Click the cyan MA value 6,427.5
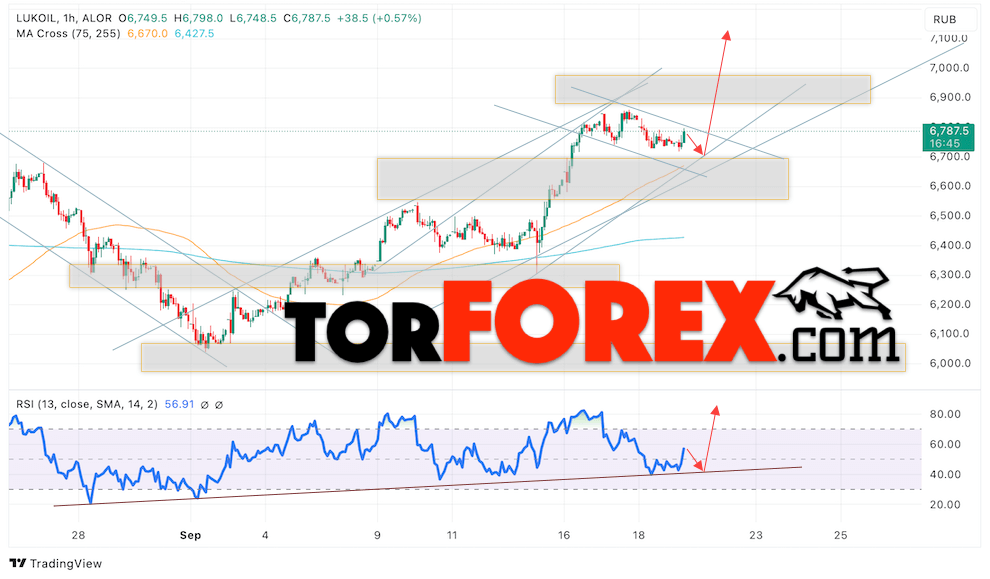 pos(194,33)
